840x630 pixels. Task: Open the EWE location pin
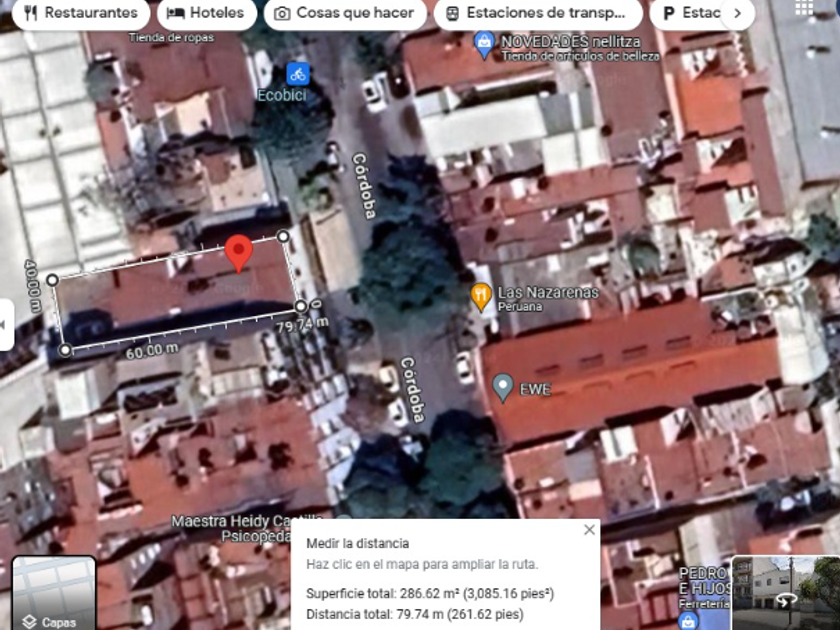(x=502, y=387)
